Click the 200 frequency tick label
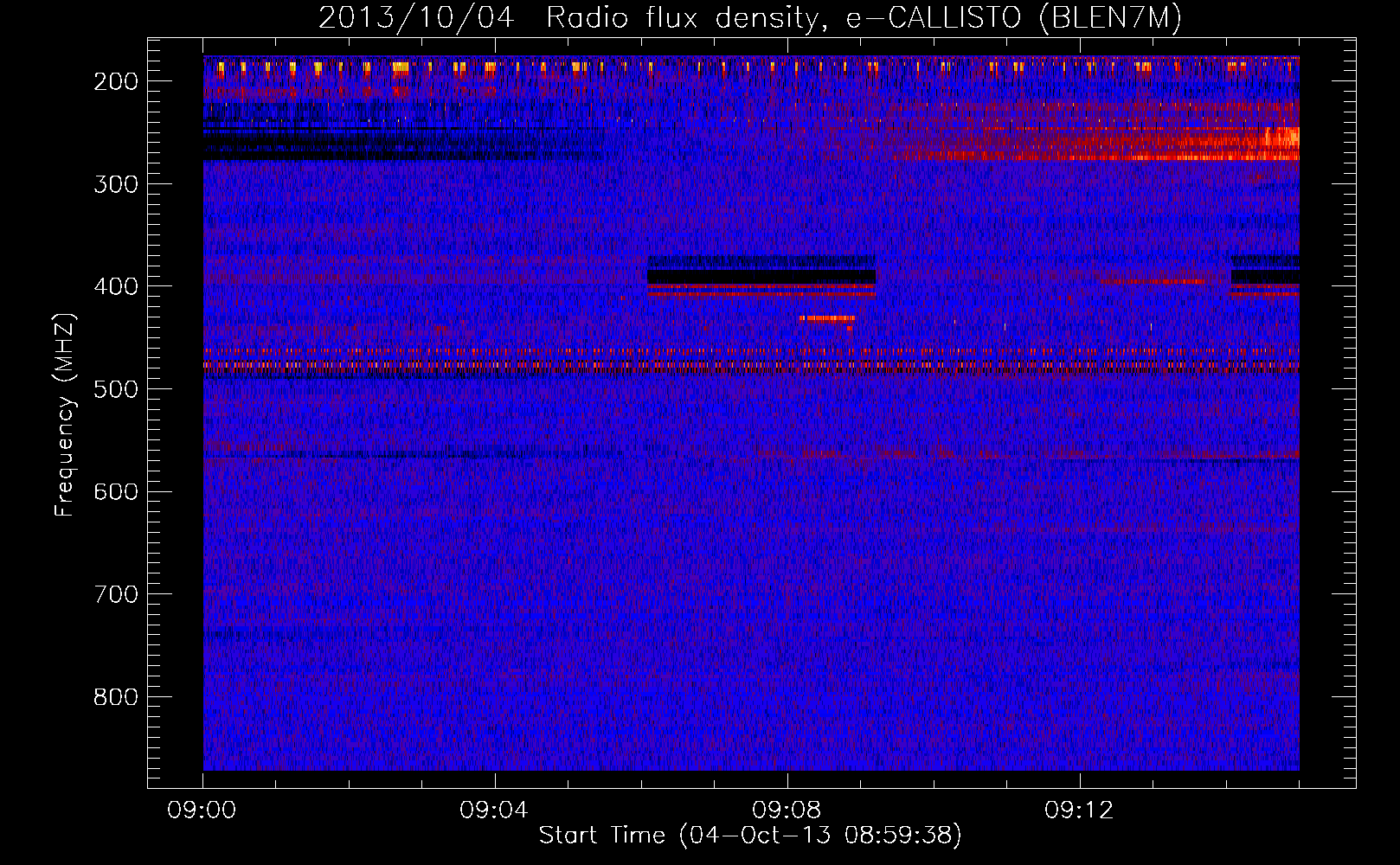The height and width of the screenshot is (865, 1400). [x=115, y=81]
